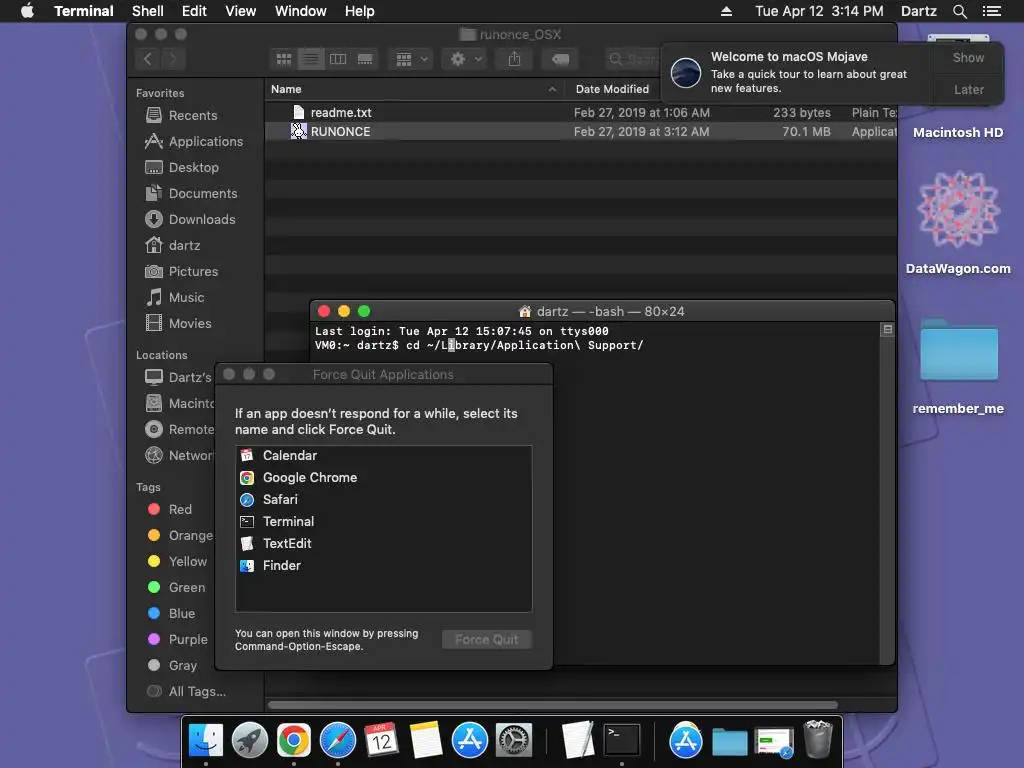
Task: Select the readme.txt file
Action: pos(581,112)
